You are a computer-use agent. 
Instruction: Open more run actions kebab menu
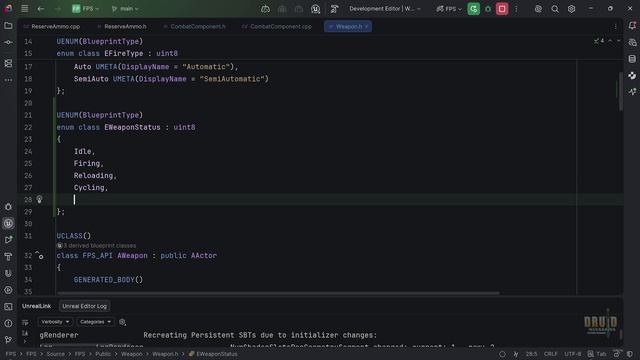click(516, 9)
